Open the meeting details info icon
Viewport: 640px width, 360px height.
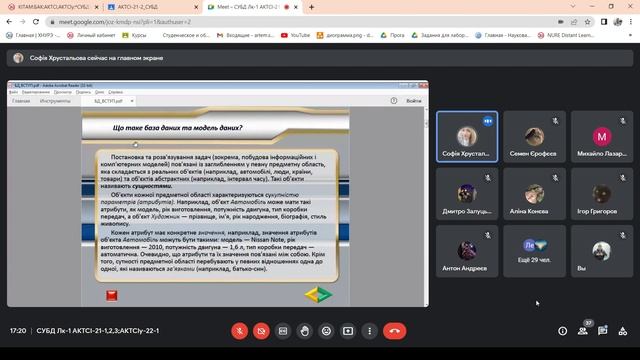pos(562,331)
